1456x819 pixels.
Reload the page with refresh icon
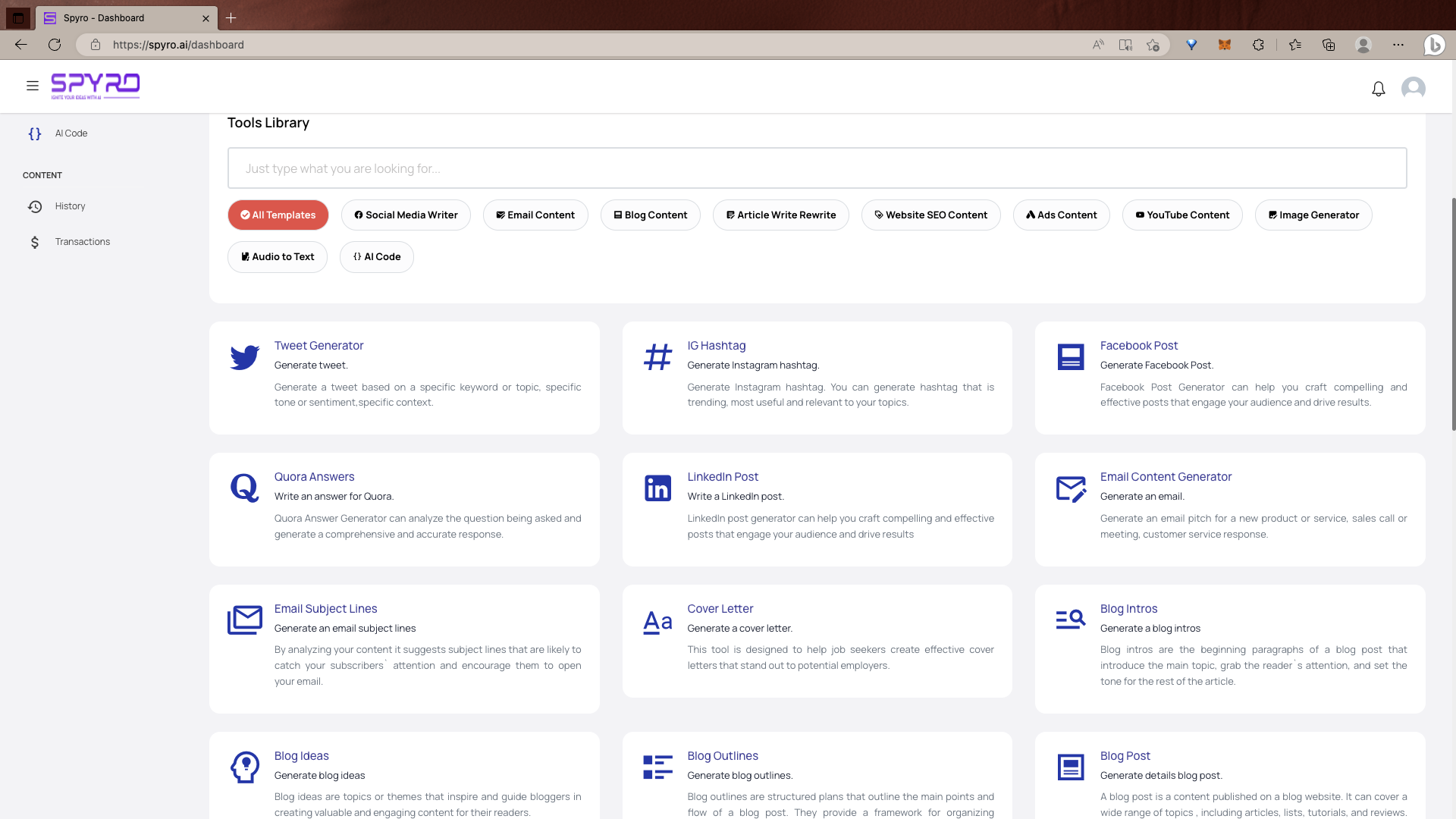(x=55, y=45)
